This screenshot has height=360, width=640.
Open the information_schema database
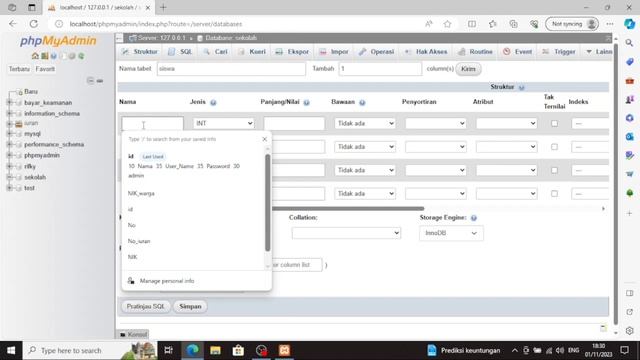tap(52, 113)
